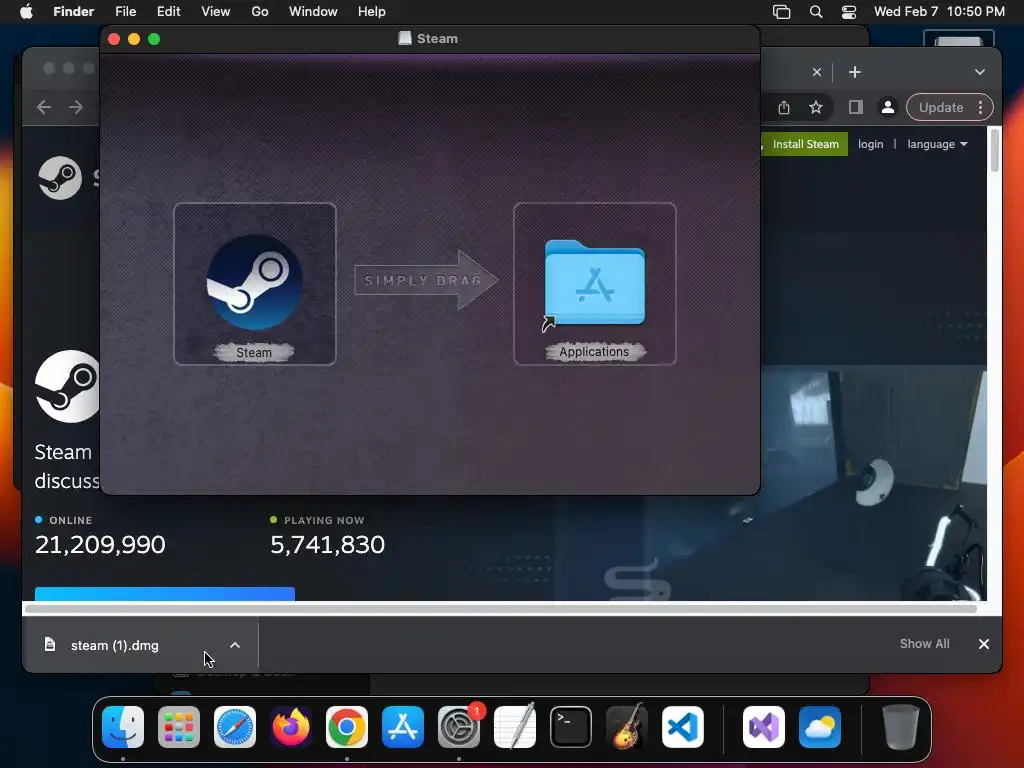Click the horizontal page scrollbar
The image size is (1024, 768).
click(501, 609)
